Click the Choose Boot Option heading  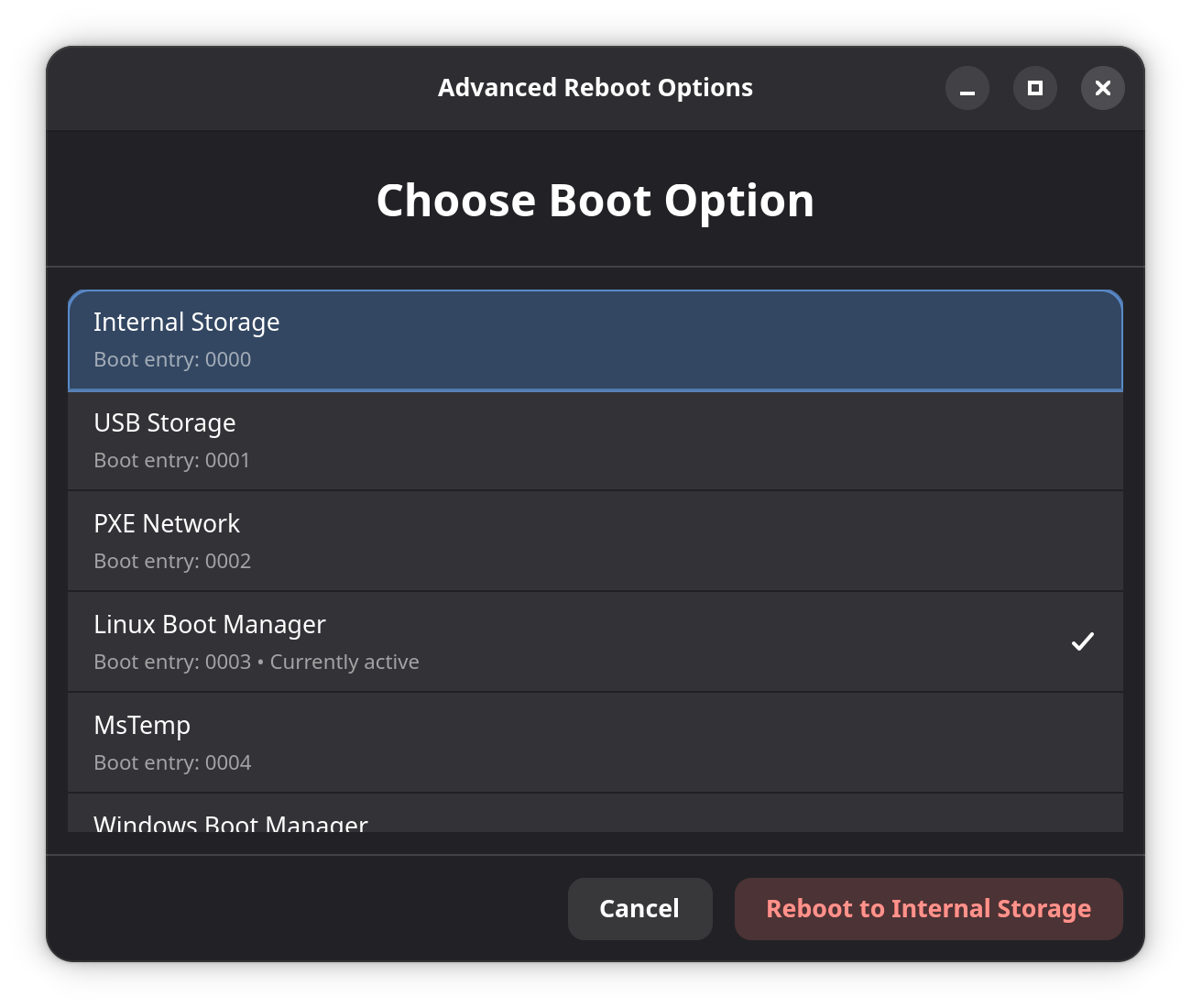595,201
